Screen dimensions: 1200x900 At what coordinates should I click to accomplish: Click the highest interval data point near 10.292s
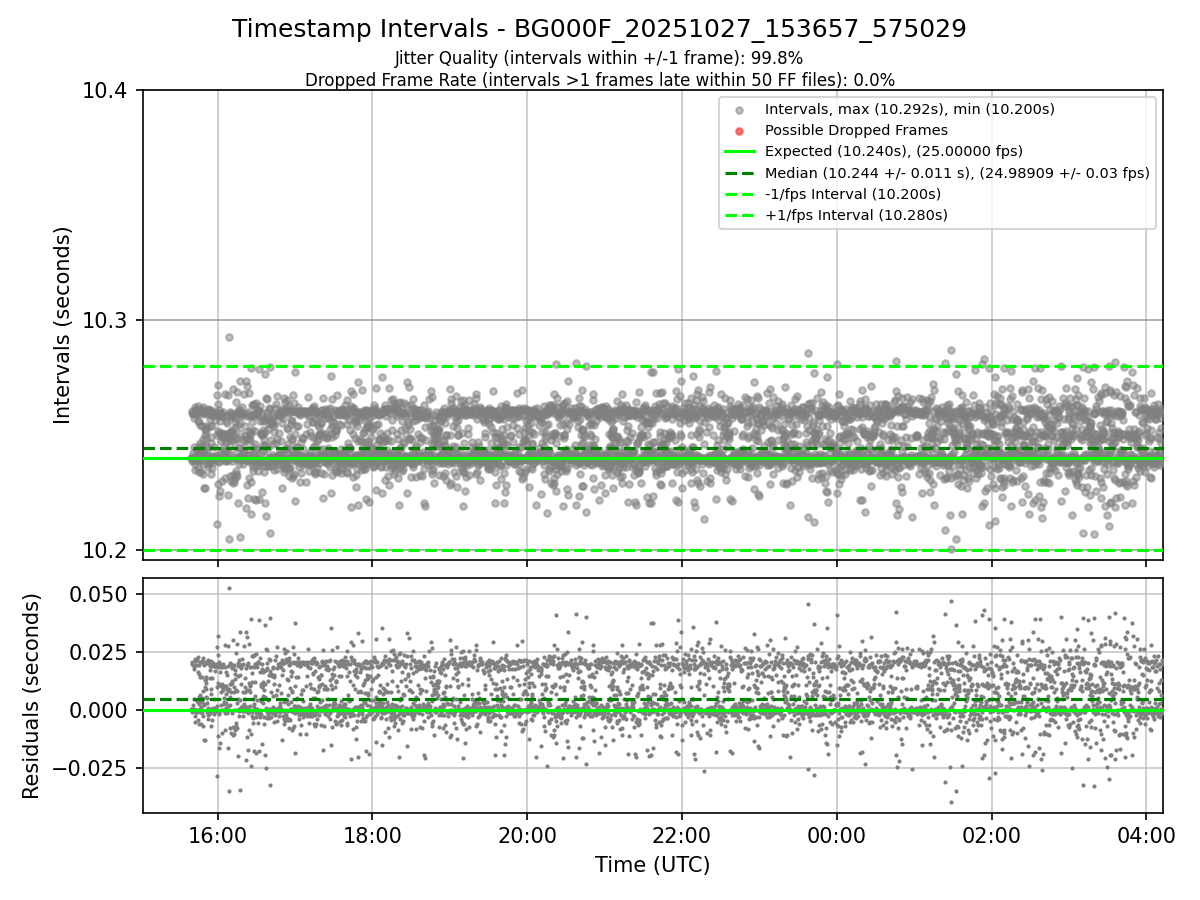tap(229, 338)
